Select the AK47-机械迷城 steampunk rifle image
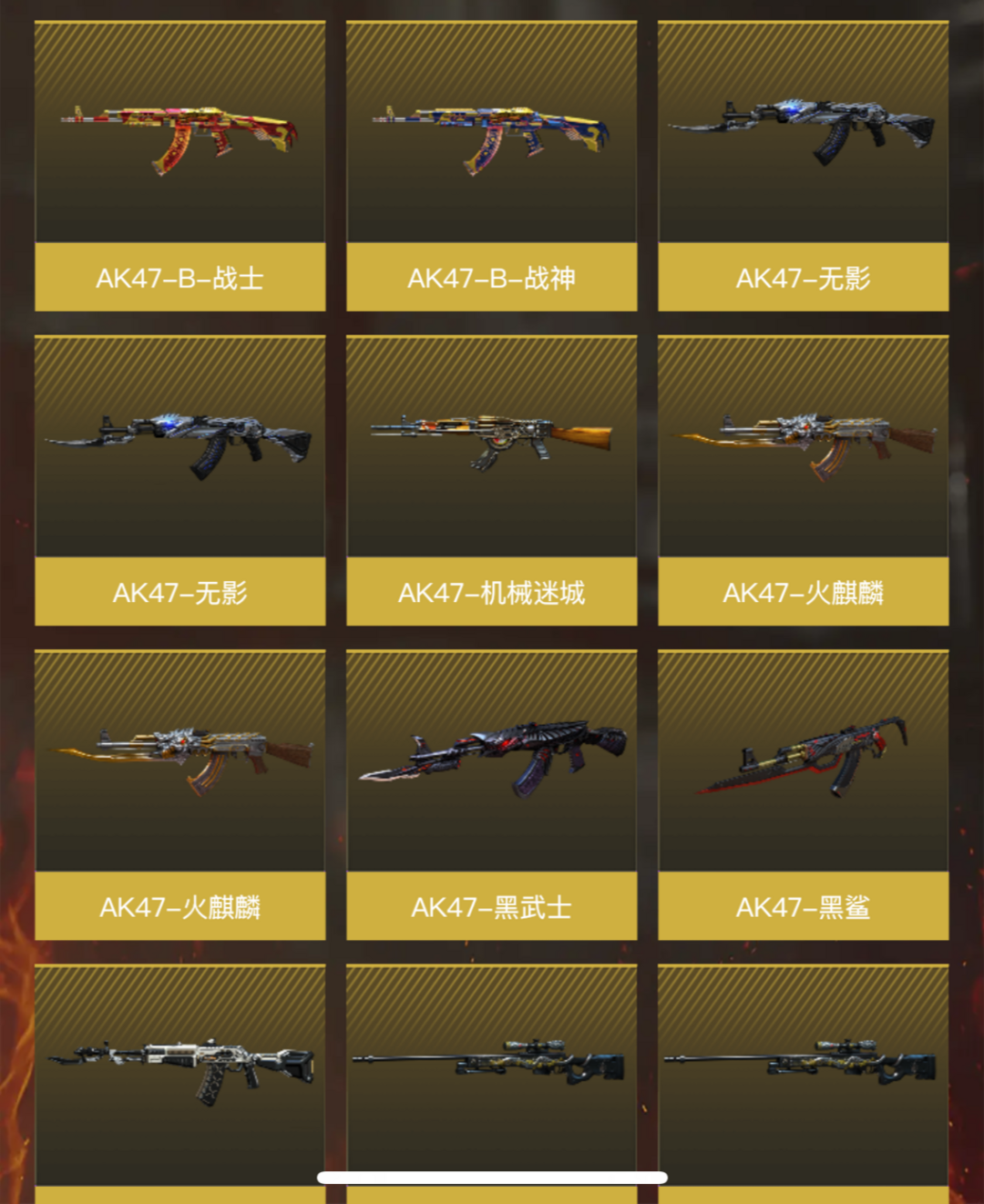 [x=492, y=441]
